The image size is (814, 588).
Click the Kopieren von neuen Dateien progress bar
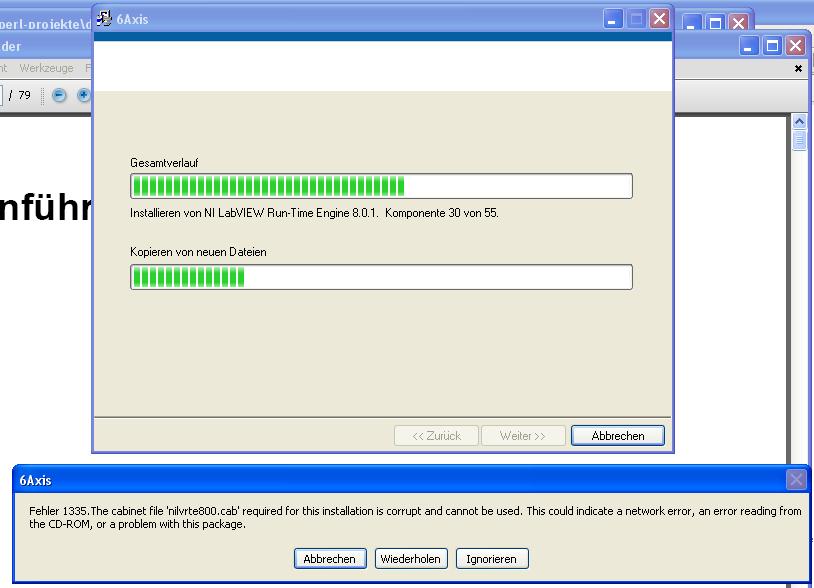coord(382,277)
